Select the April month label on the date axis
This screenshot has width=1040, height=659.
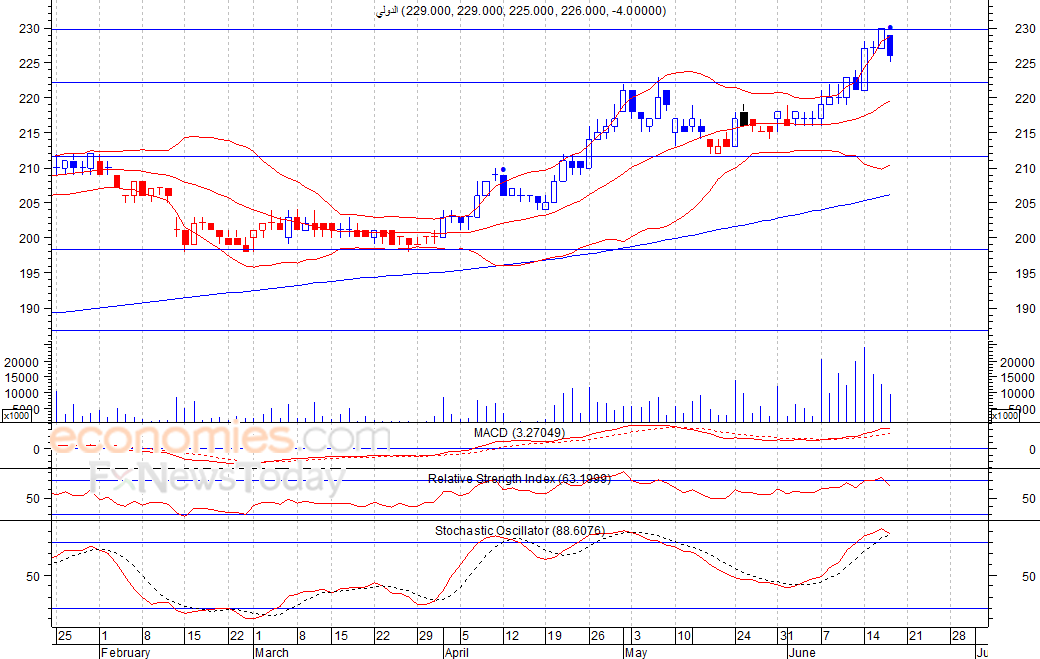[458, 652]
